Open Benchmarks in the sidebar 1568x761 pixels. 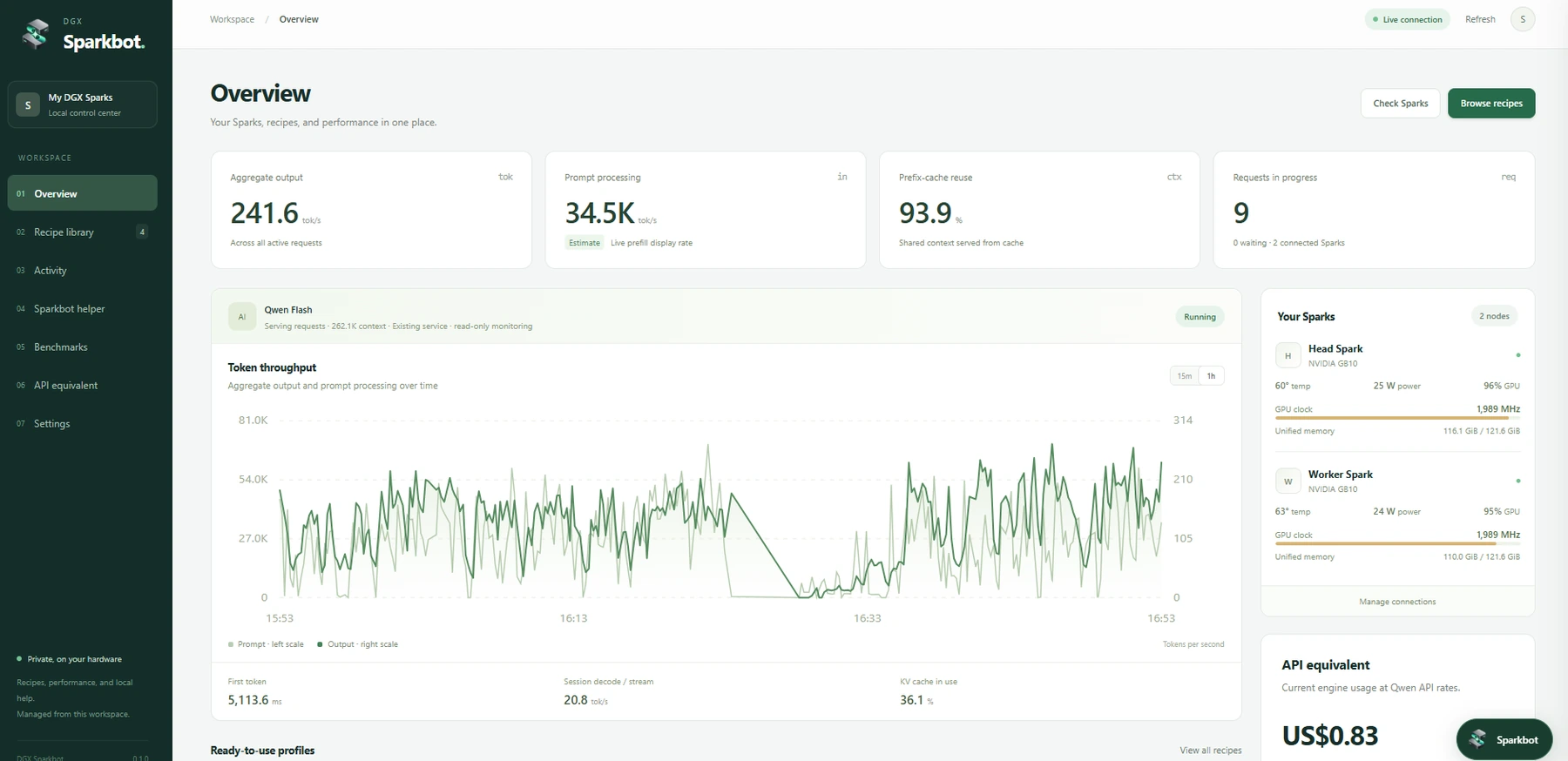point(82,347)
